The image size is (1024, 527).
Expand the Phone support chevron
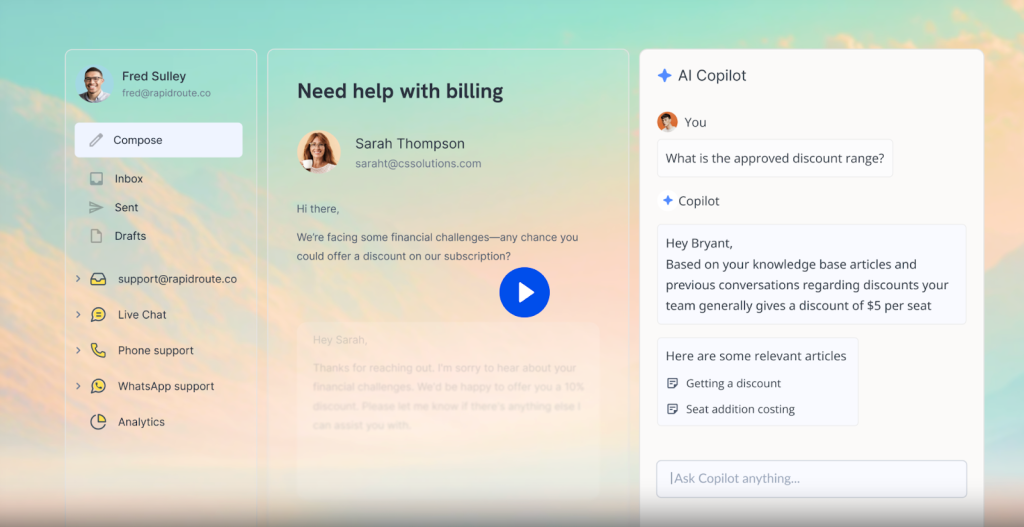point(78,350)
